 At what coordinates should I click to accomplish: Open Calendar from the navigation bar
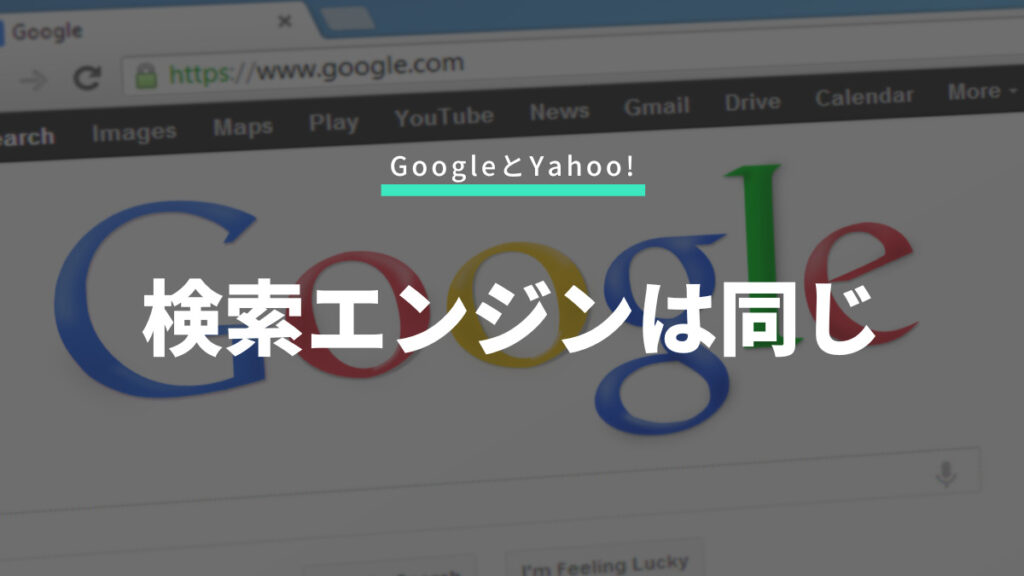pyautogui.click(x=864, y=97)
